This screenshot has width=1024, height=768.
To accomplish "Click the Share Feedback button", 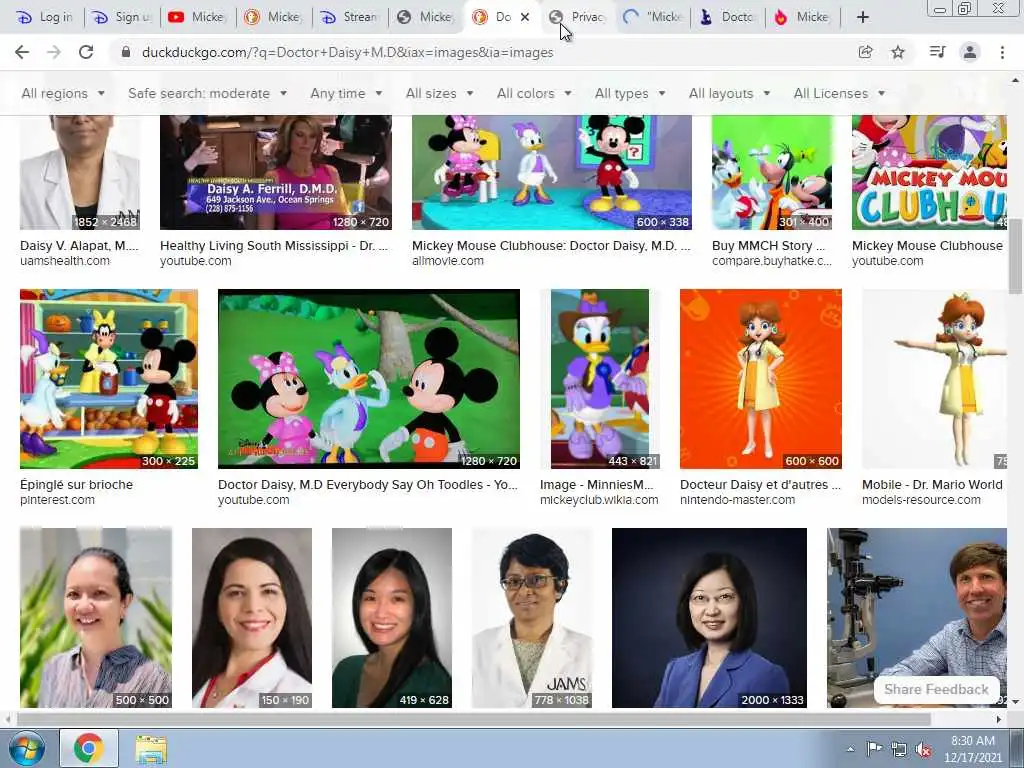I will (936, 690).
